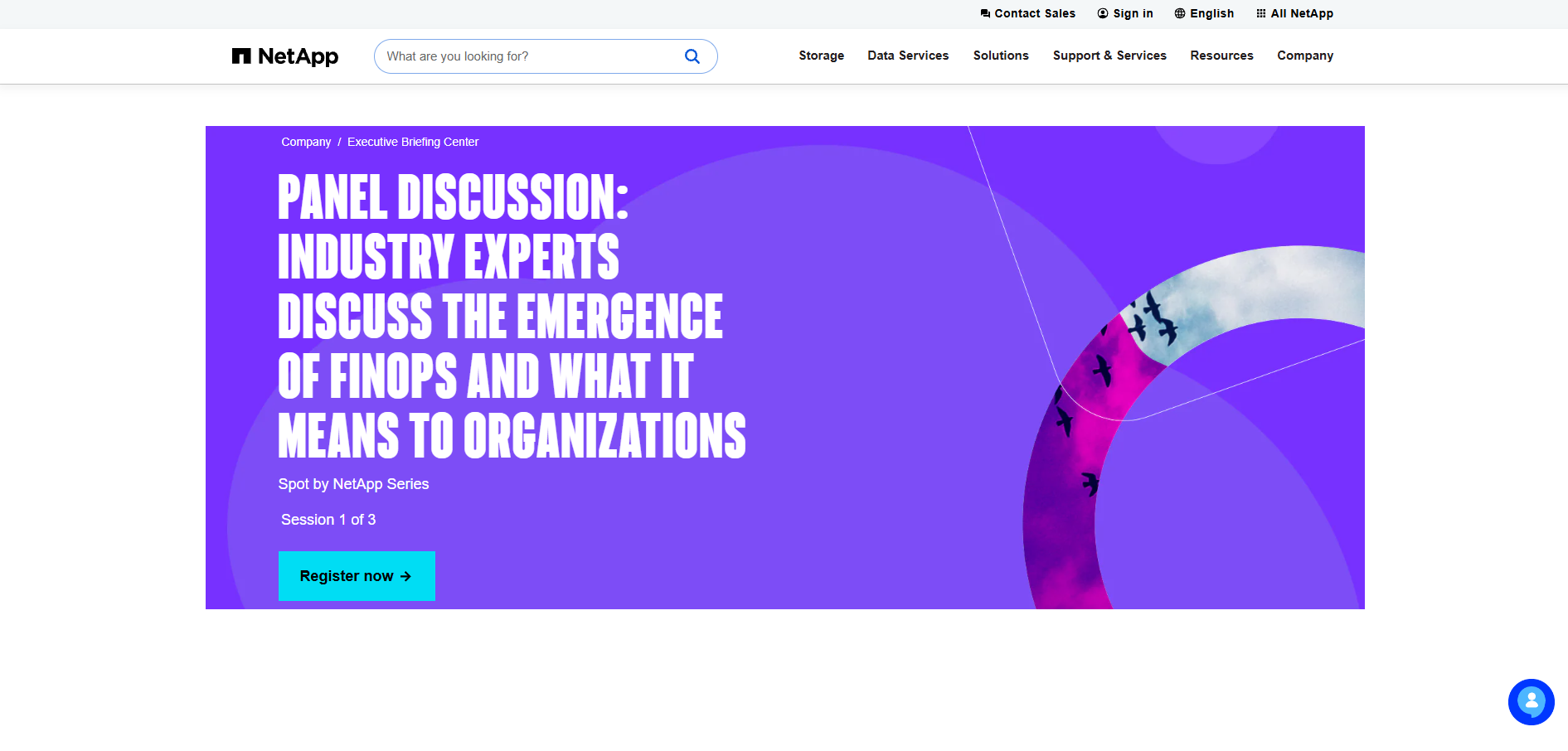This screenshot has height=751, width=1568.
Task: Expand the Support & Services menu
Action: click(x=1109, y=56)
